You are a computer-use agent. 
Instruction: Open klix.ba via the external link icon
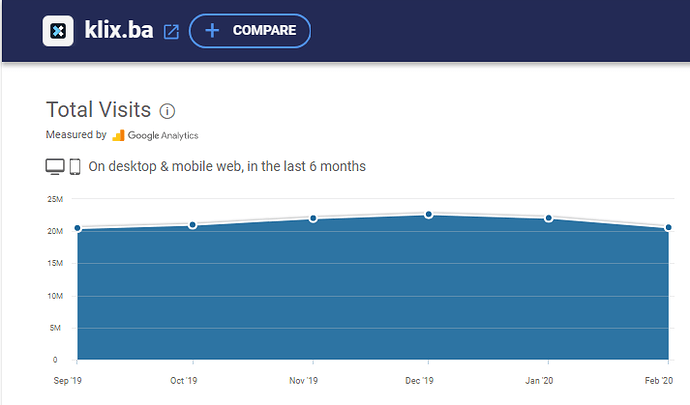(x=171, y=32)
